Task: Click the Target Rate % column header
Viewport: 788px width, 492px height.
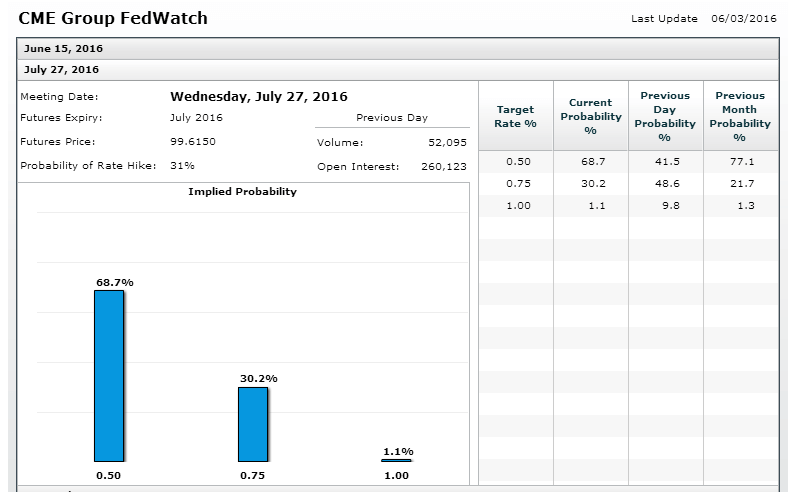Action: click(x=515, y=117)
